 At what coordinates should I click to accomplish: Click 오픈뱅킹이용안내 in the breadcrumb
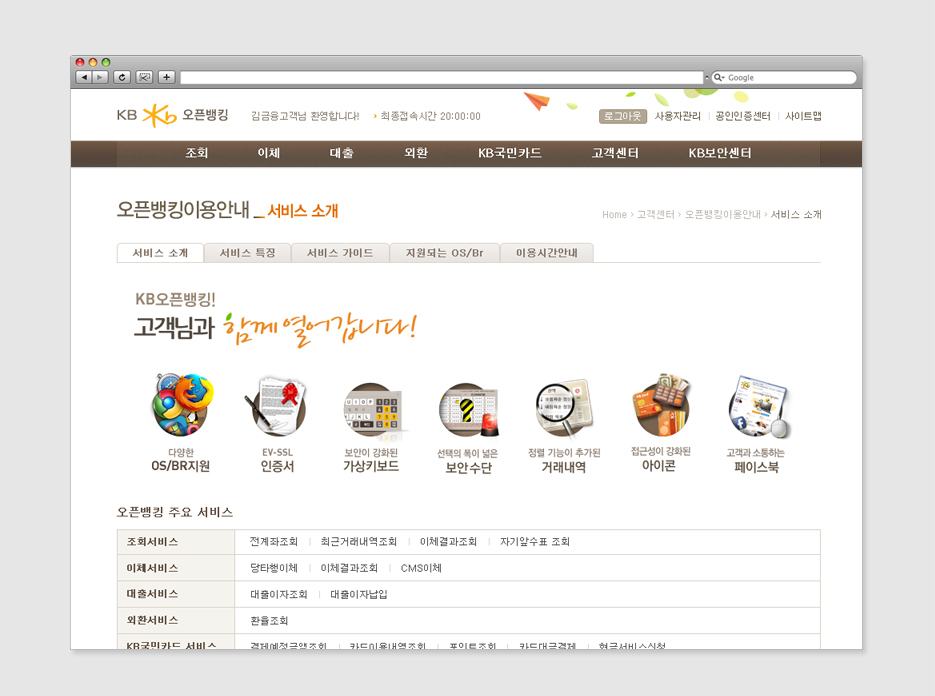[x=723, y=215]
